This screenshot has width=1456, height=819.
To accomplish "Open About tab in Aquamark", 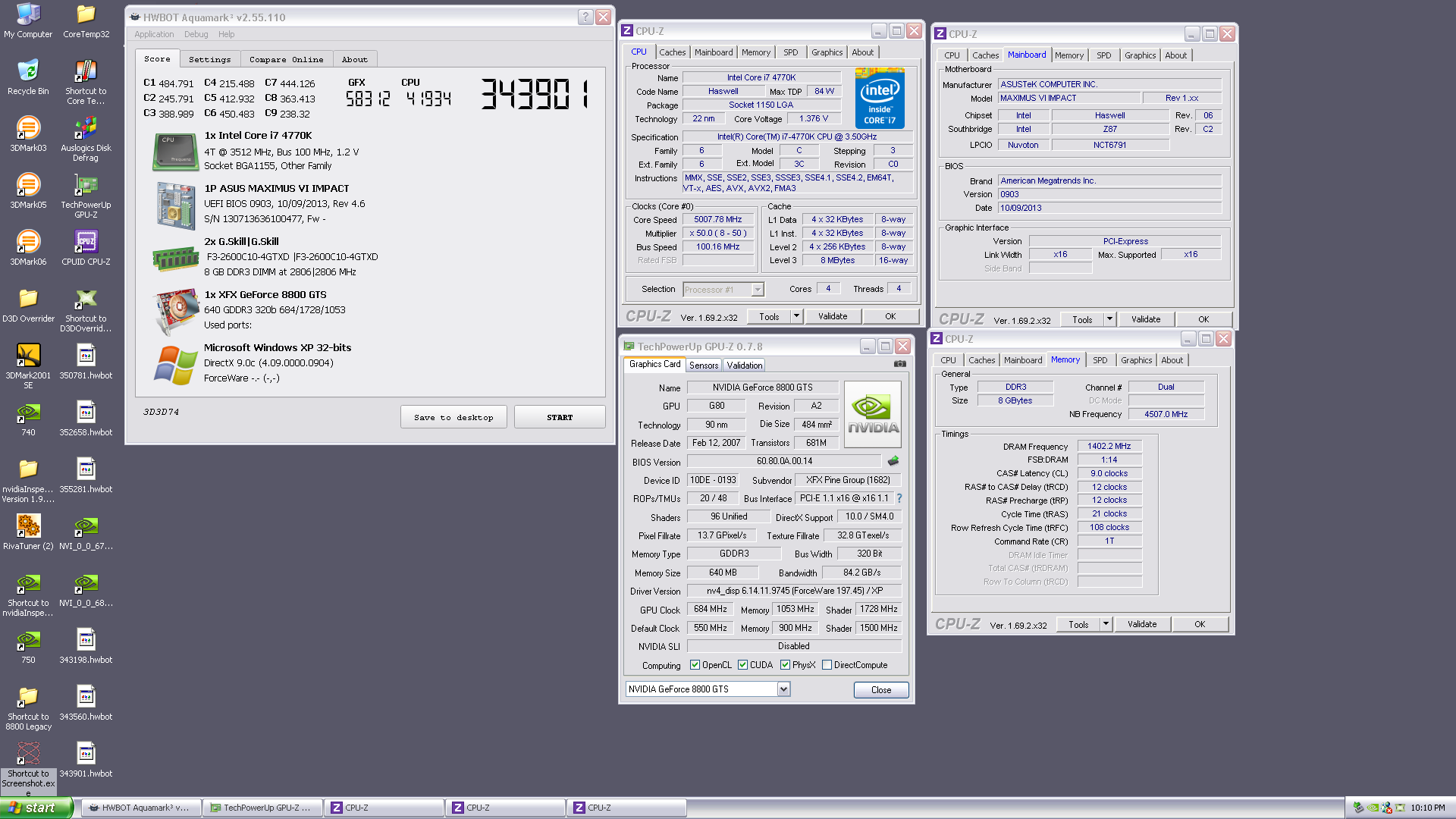I will tap(354, 59).
